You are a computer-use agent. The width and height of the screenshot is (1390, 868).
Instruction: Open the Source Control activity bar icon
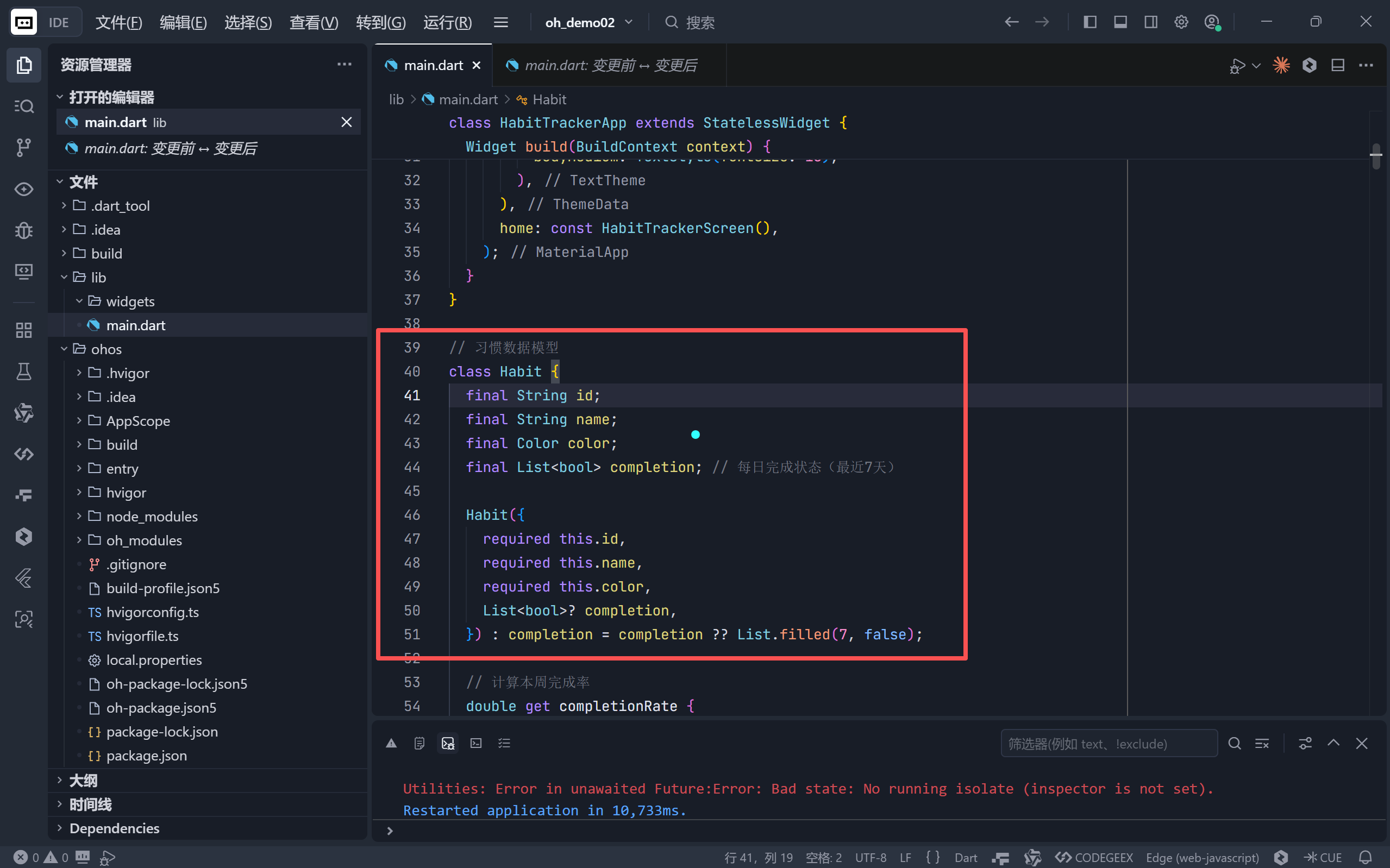pos(23,148)
